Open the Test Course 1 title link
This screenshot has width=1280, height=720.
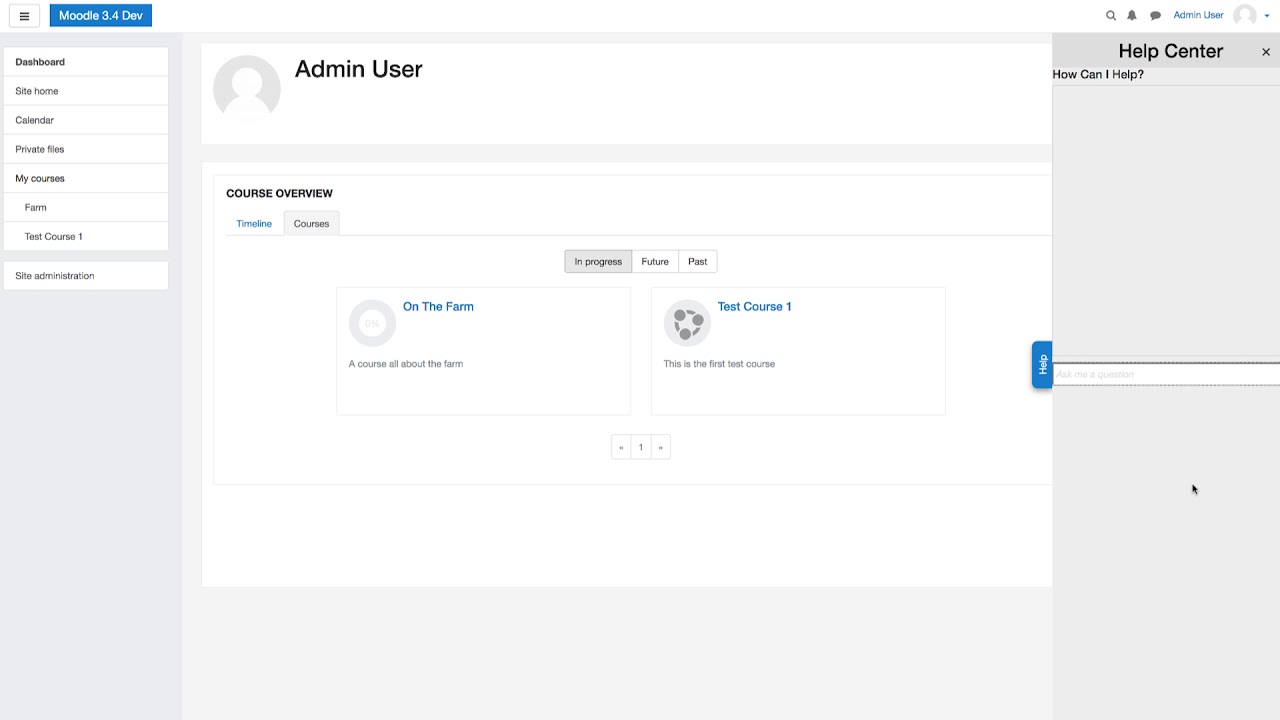click(754, 306)
